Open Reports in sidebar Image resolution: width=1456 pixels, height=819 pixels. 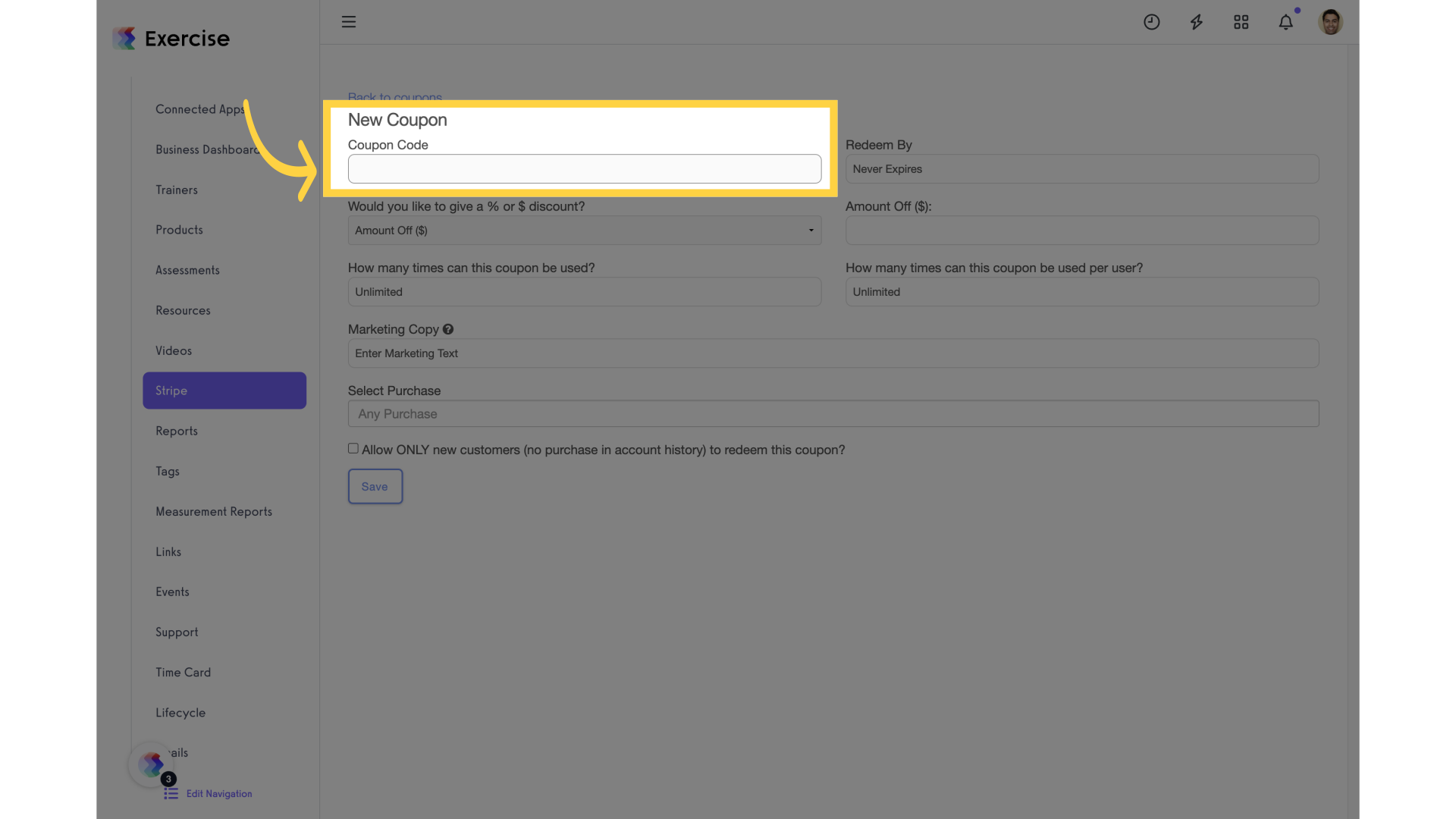177,431
